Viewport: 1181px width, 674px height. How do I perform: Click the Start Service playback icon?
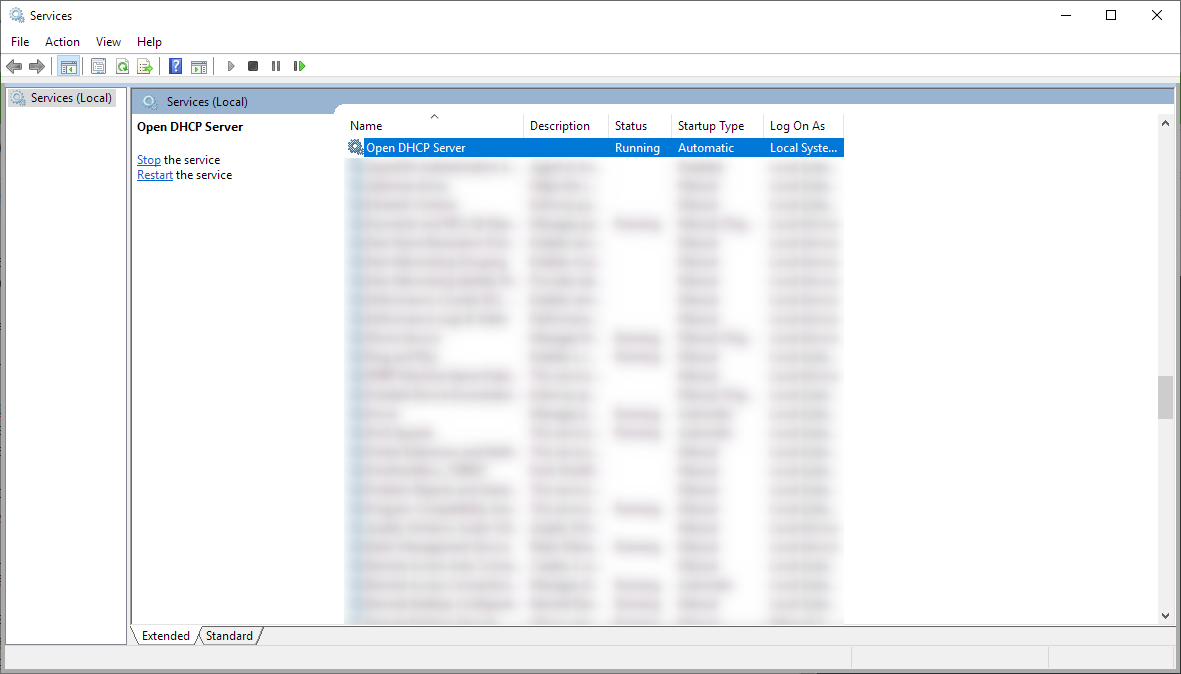231,66
